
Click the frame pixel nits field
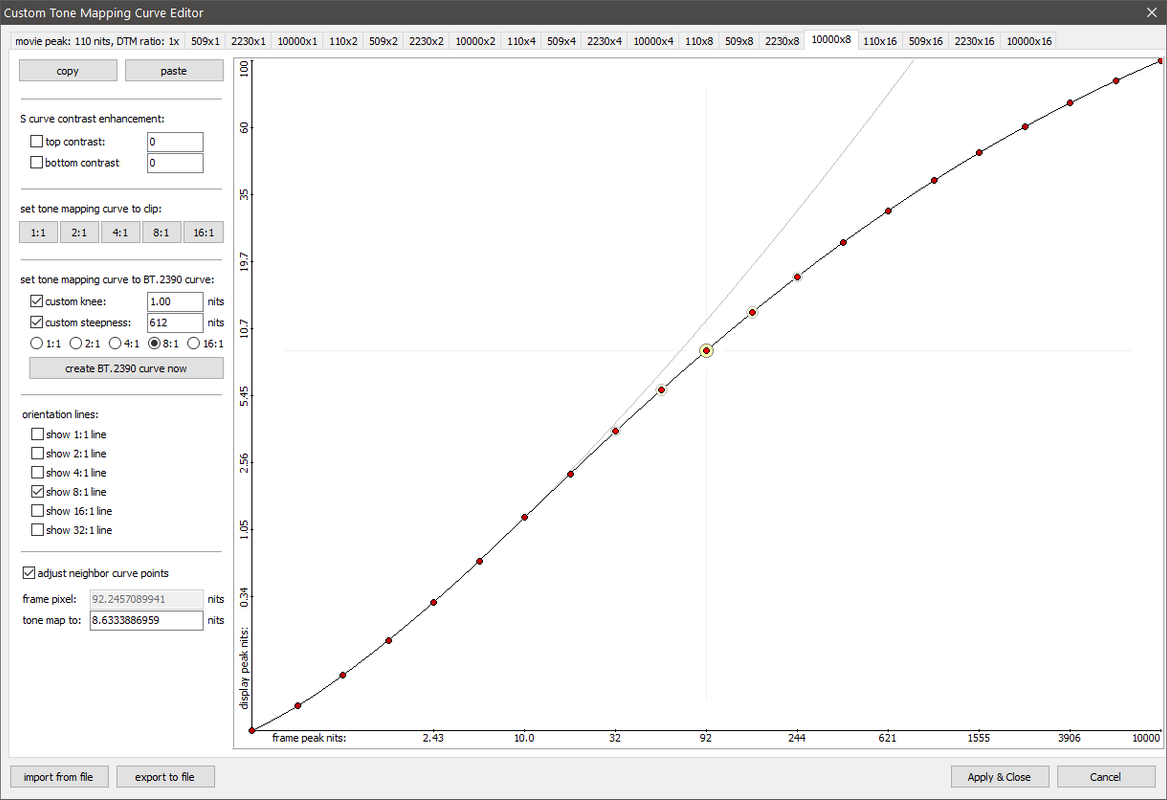(147, 599)
